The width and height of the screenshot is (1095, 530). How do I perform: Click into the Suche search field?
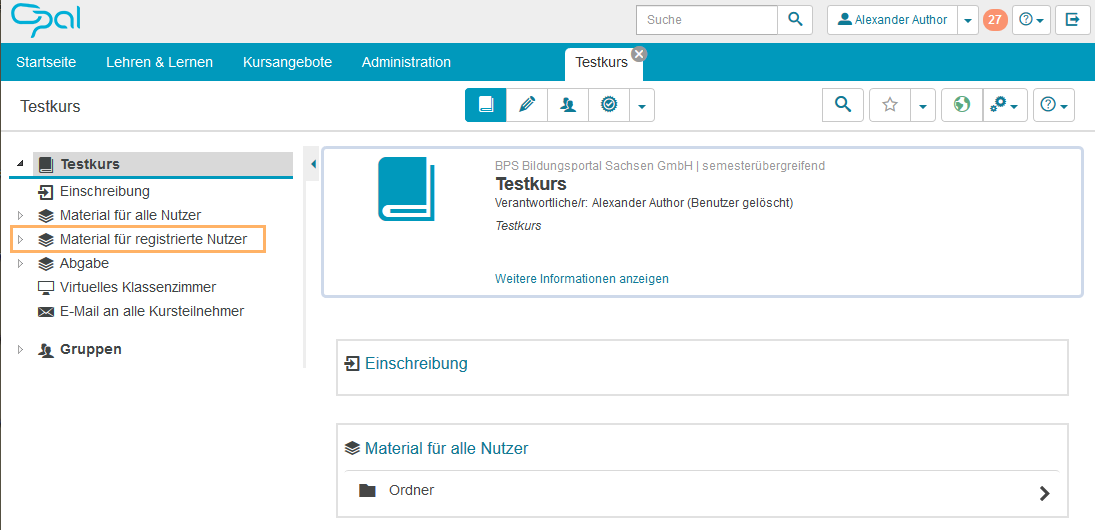707,20
